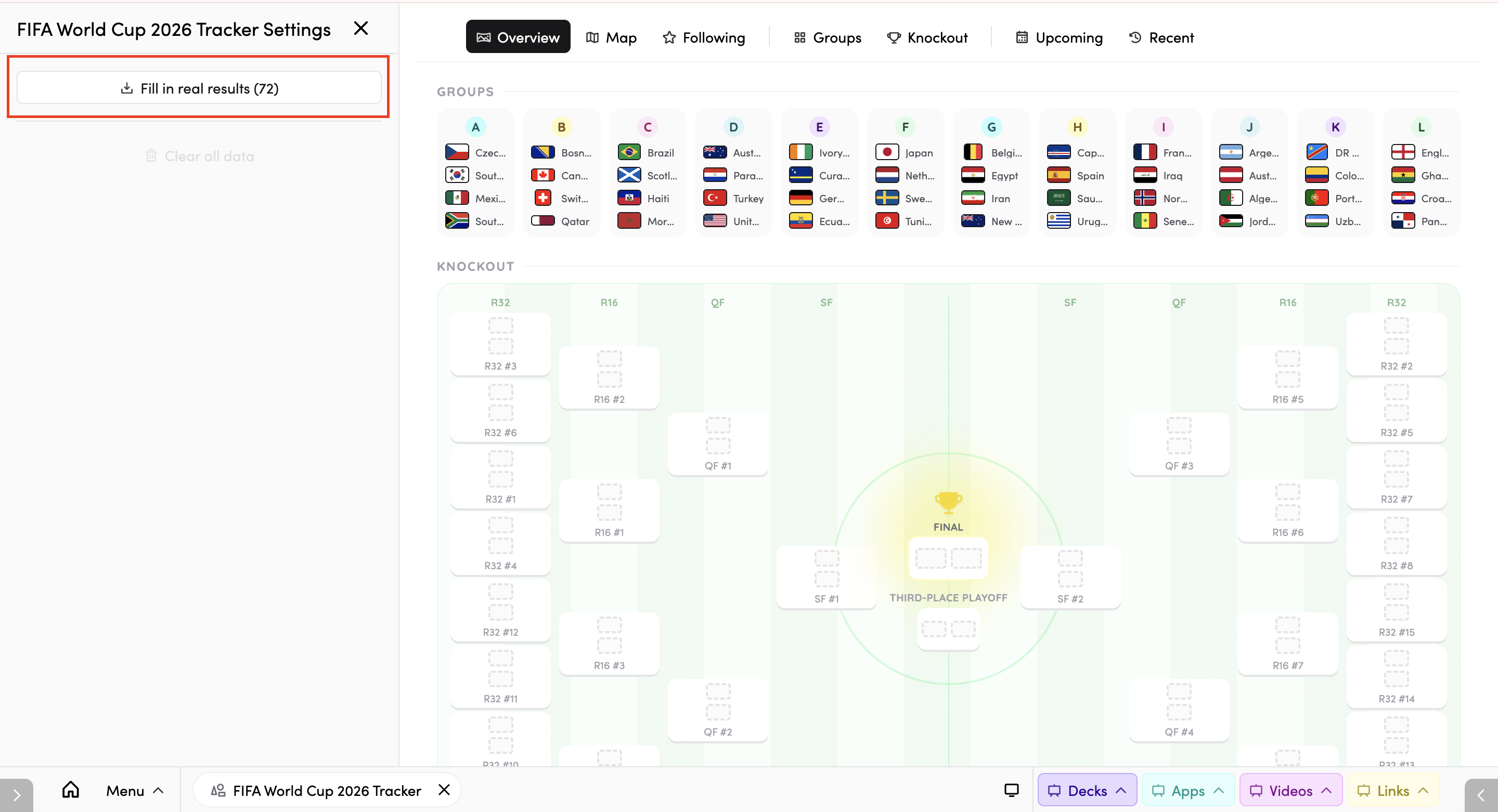Viewport: 1498px width, 812px height.
Task: Expand the Videos dropdown
Action: click(1291, 791)
